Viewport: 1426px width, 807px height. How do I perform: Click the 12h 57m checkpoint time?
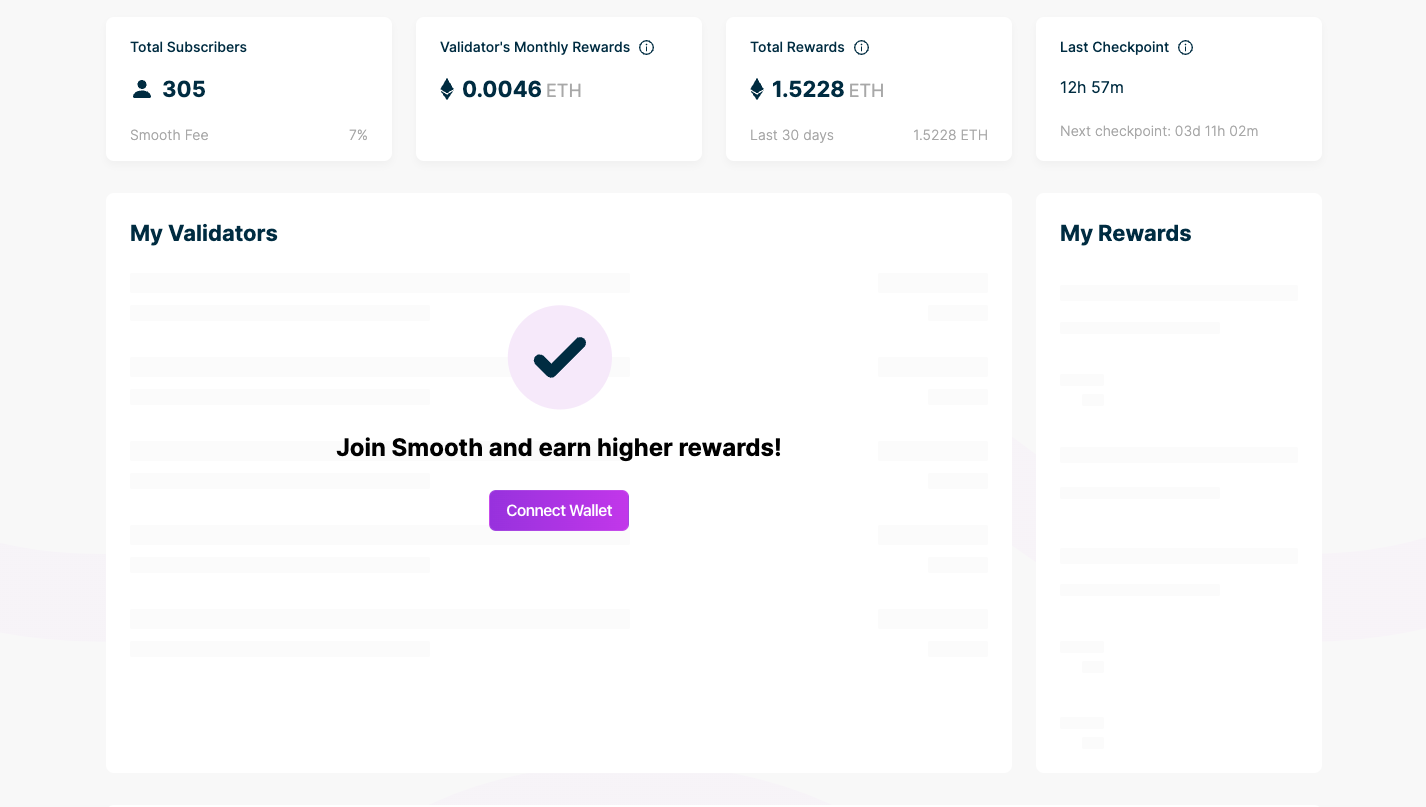click(x=1091, y=87)
